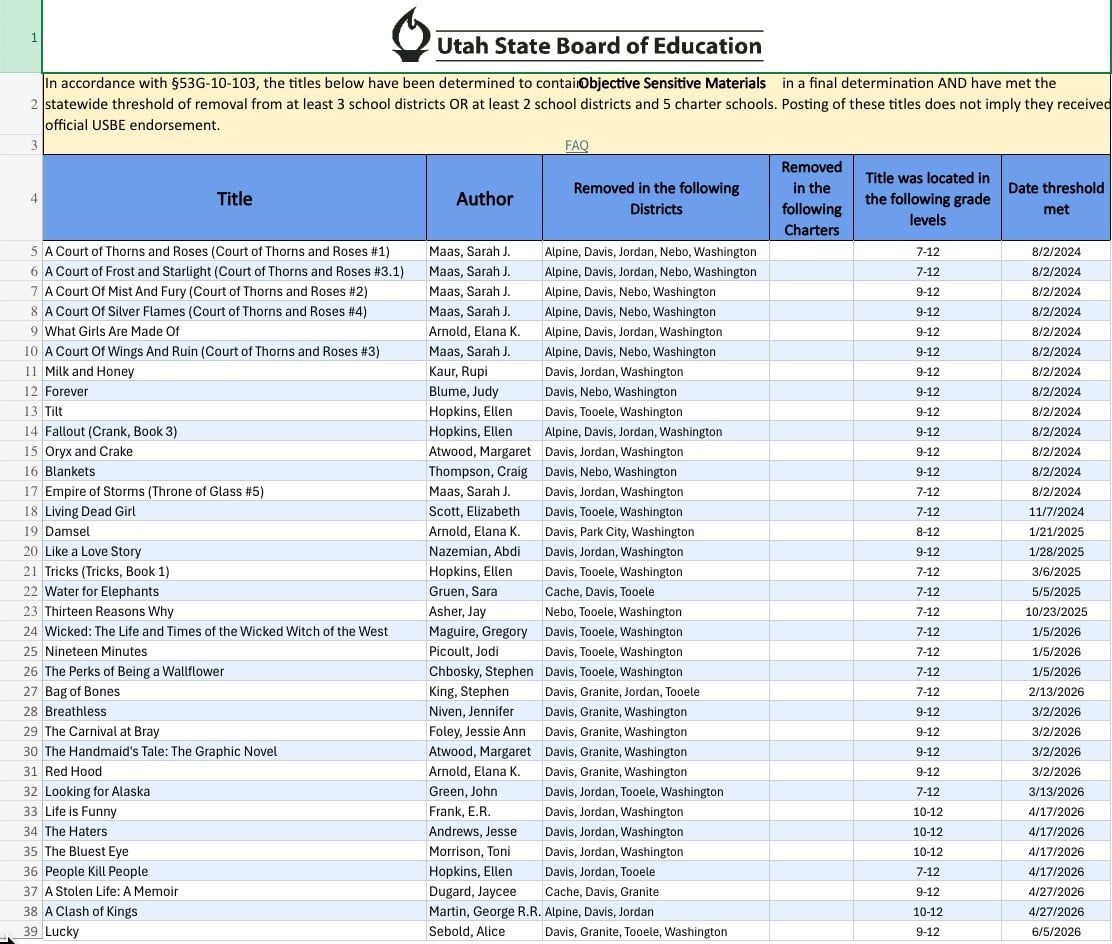Select districts cell 'Davis, Park City, Washington'
The width and height of the screenshot is (1112, 944).
[656, 531]
